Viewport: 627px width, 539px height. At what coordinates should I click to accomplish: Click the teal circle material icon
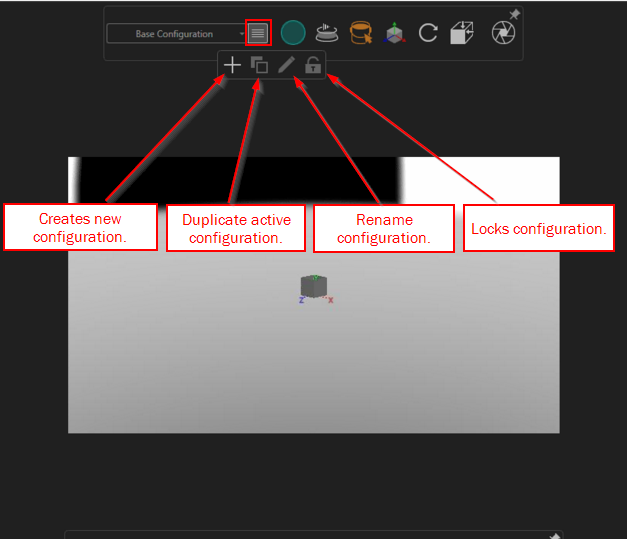tap(293, 33)
